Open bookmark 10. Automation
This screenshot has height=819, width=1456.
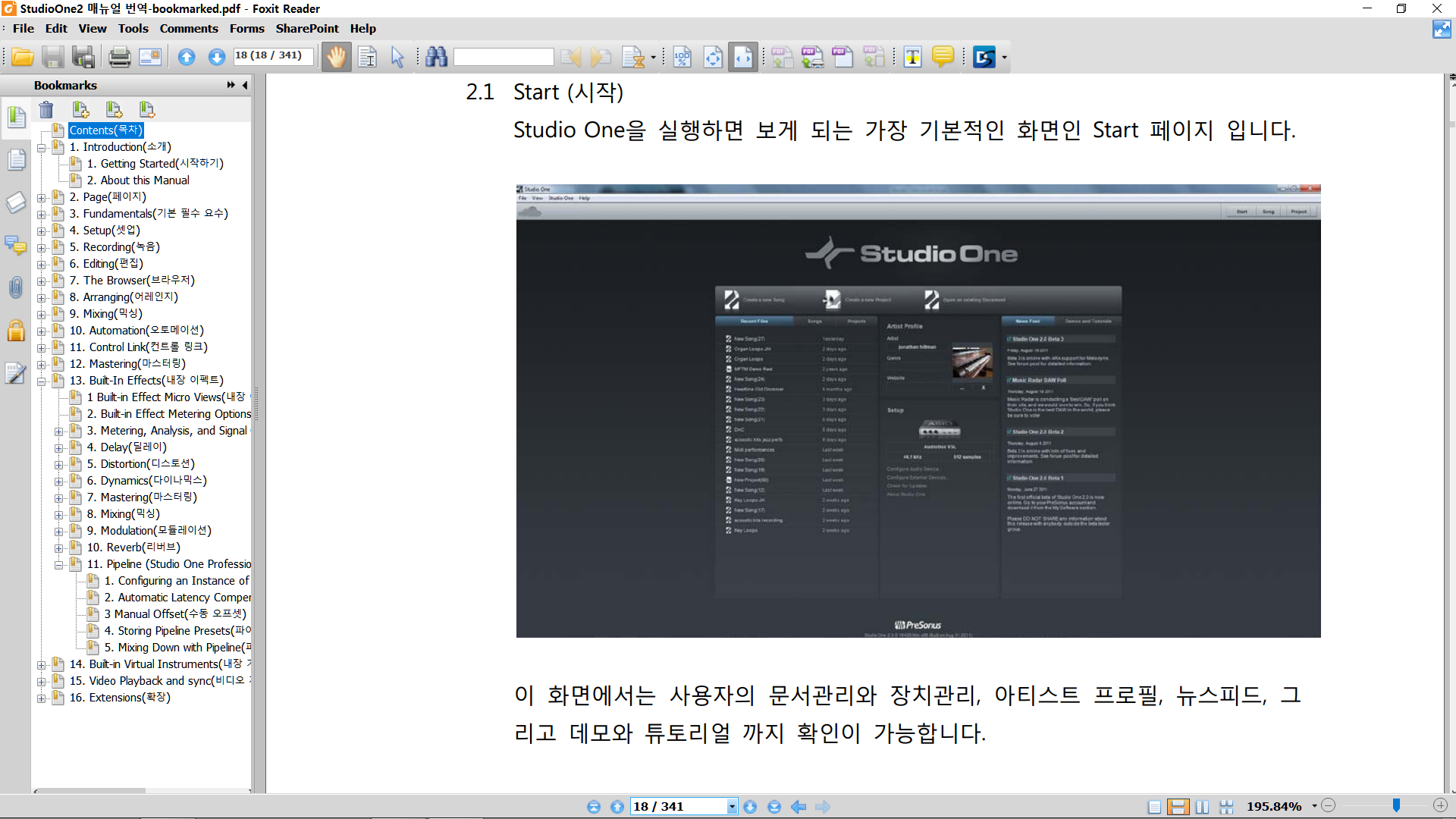tap(136, 331)
